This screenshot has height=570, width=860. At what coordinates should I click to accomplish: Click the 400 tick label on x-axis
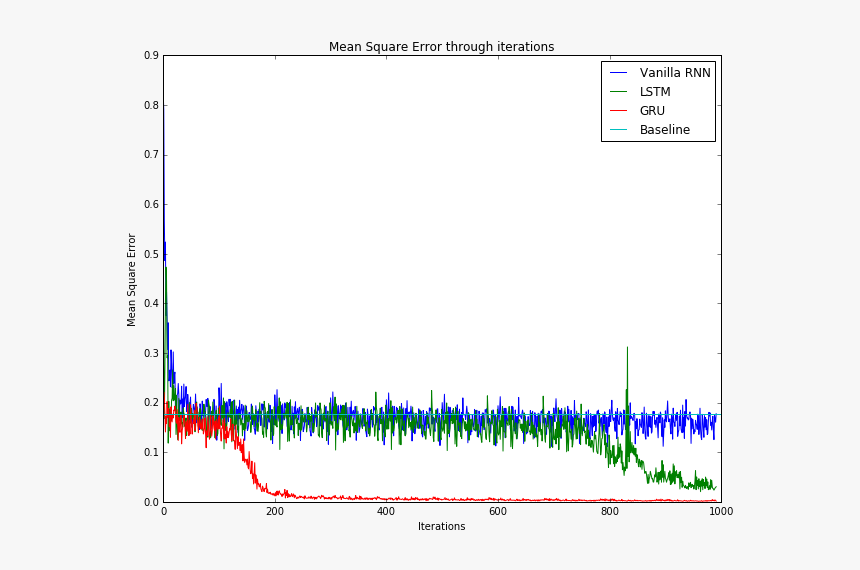[x=386, y=512]
